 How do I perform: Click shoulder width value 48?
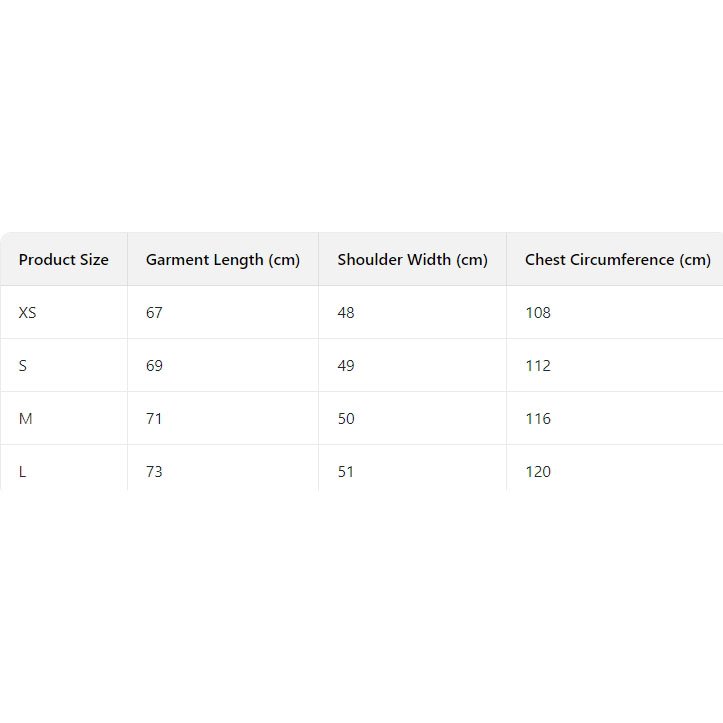point(346,313)
